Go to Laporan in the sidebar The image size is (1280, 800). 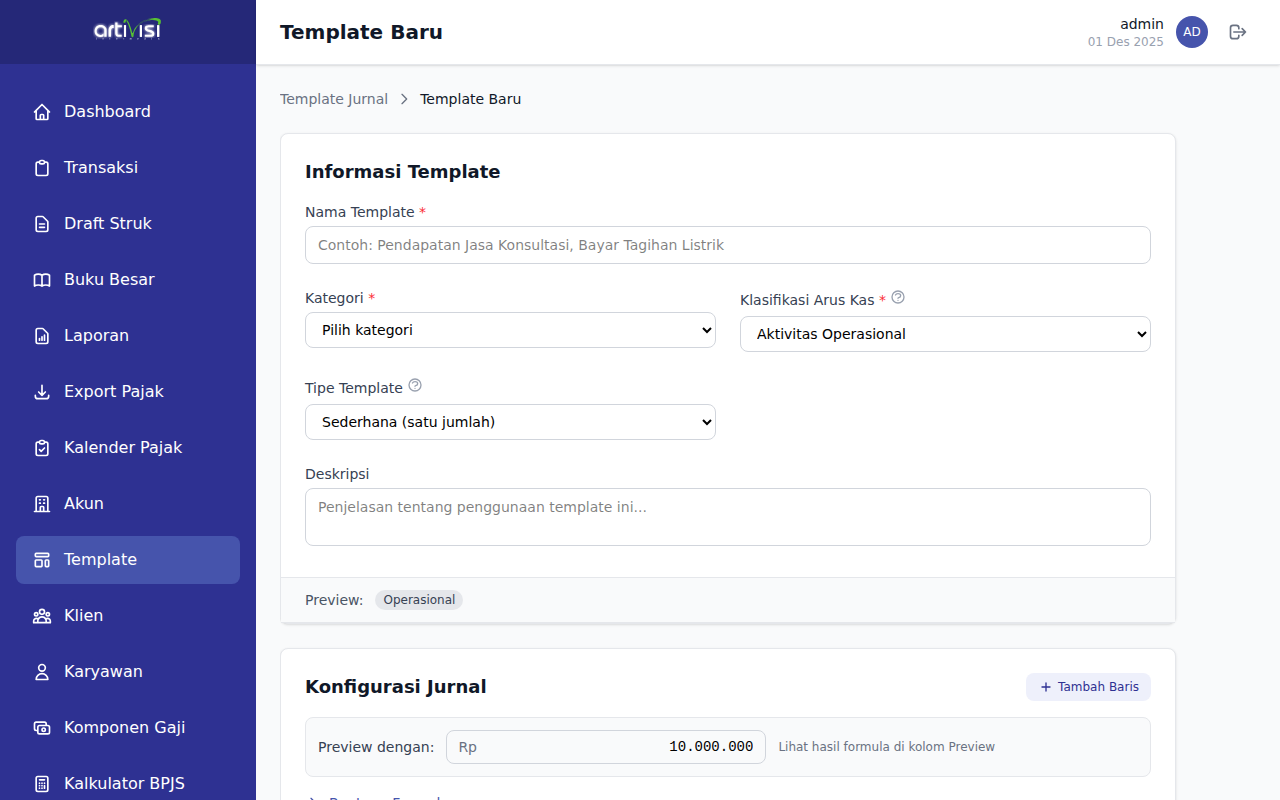tap(96, 336)
